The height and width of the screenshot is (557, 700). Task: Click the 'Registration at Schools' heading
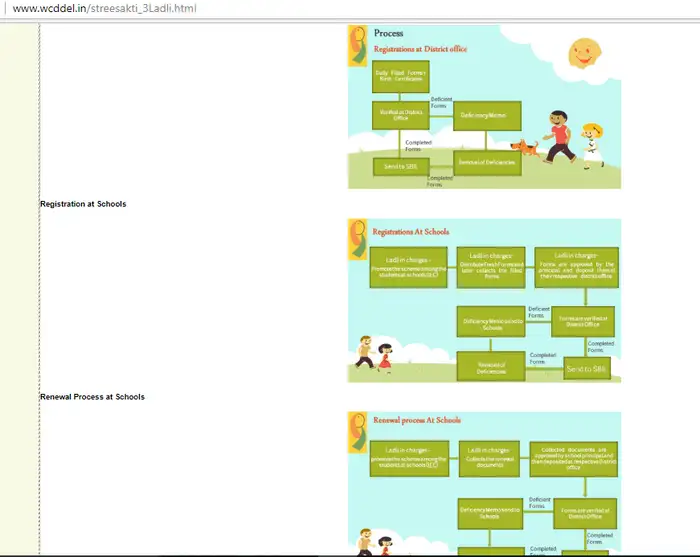coord(83,204)
